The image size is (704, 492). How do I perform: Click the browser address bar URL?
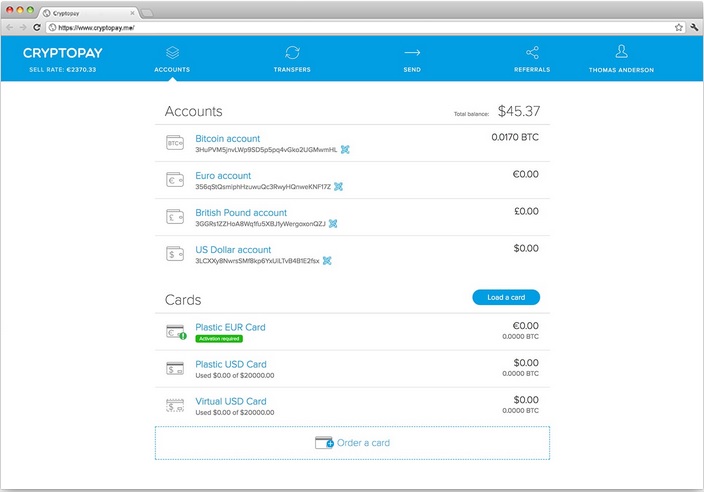pos(97,27)
